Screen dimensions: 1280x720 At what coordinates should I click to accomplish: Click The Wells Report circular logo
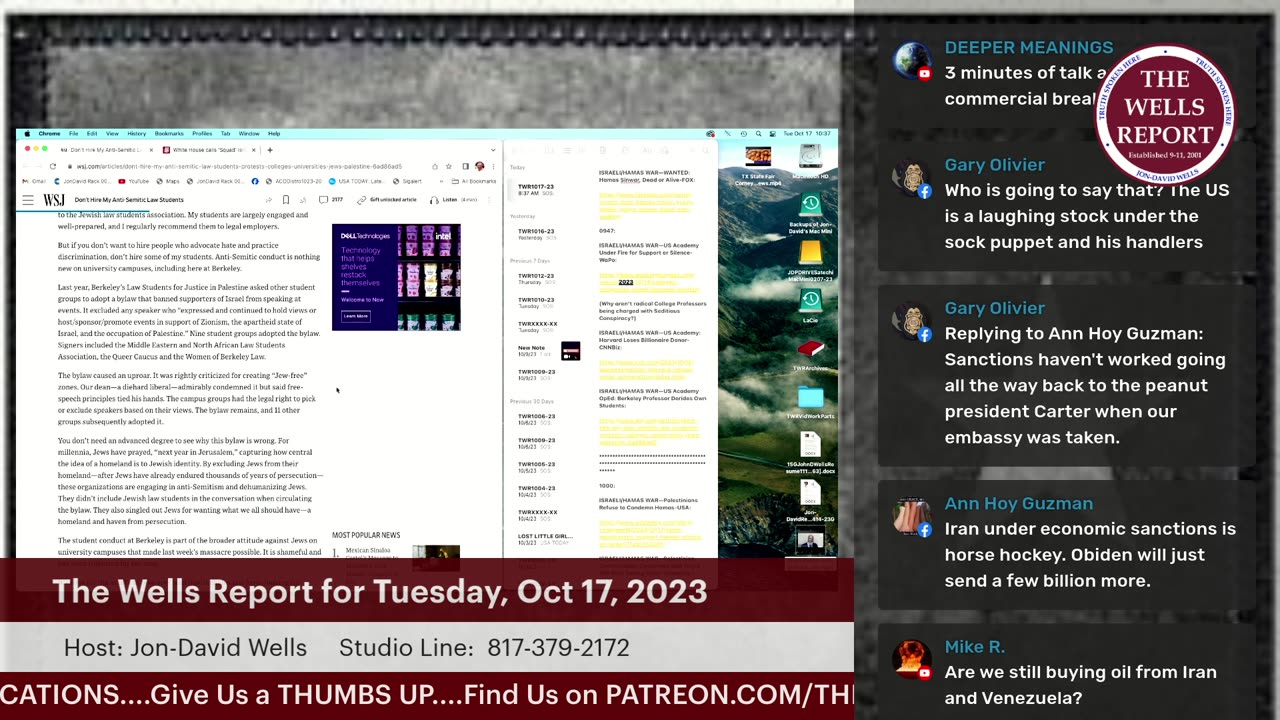[1164, 114]
